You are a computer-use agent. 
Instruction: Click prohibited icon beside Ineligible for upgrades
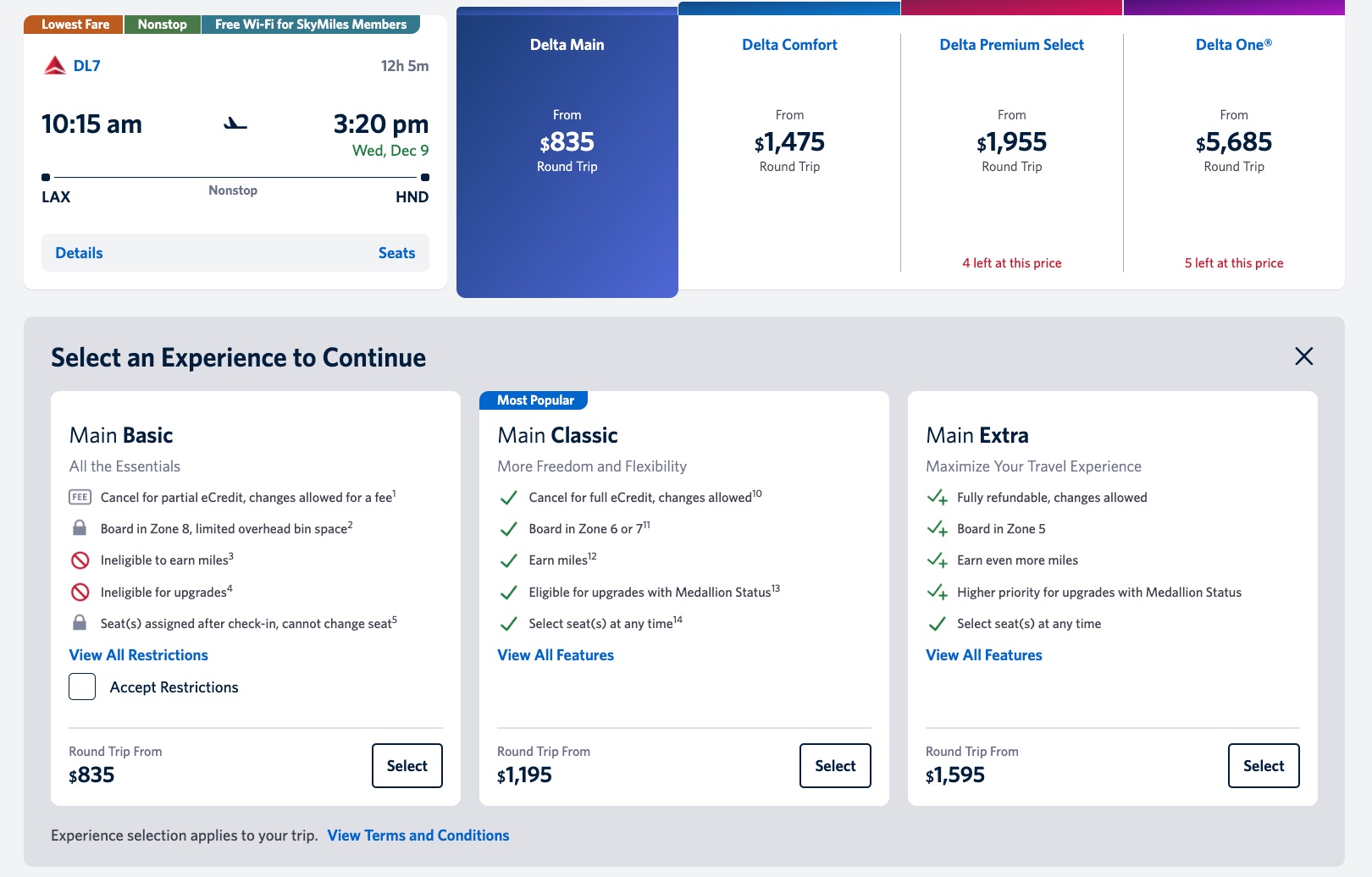(x=80, y=592)
